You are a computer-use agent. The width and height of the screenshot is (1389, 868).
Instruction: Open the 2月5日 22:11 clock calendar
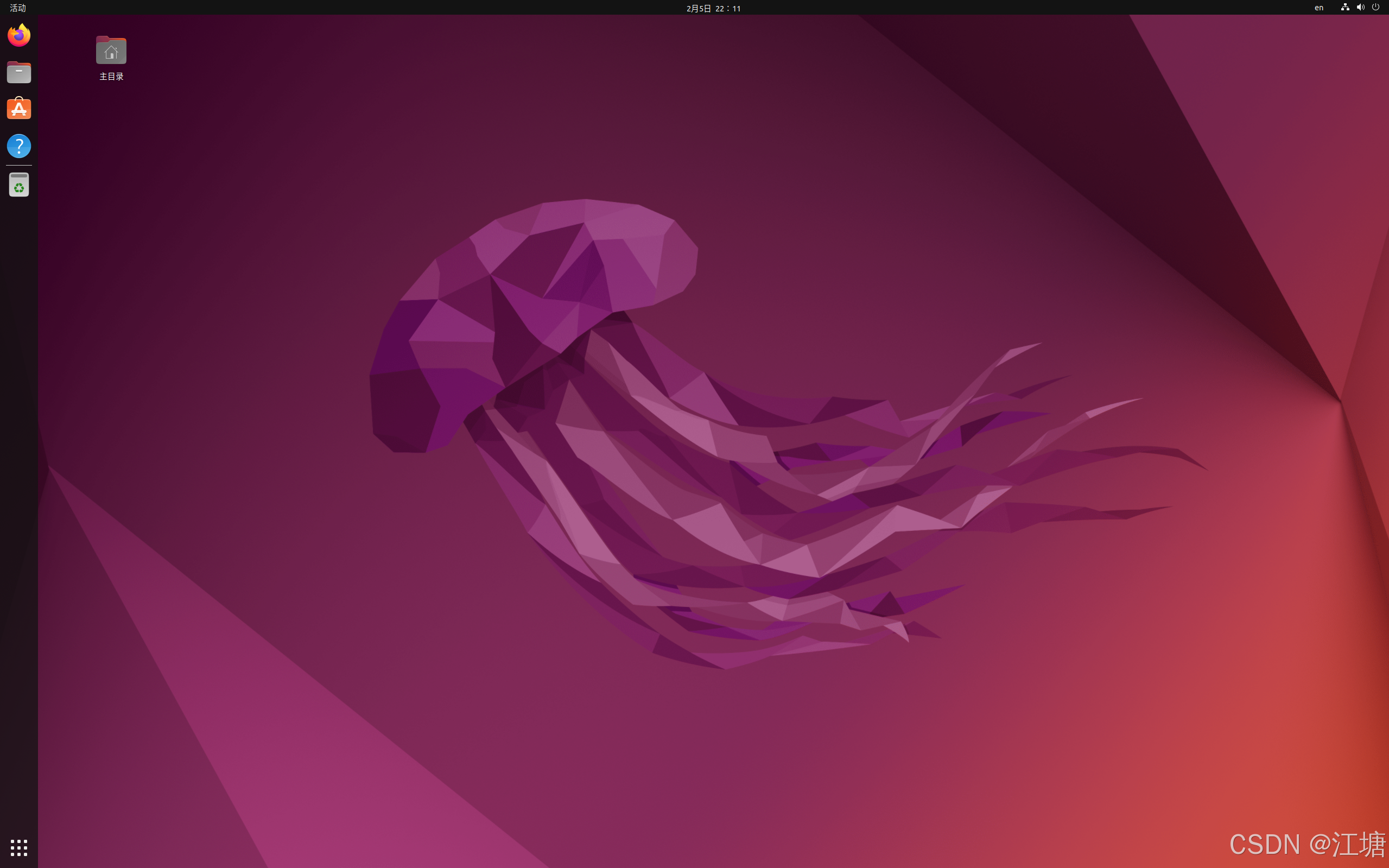(x=713, y=8)
